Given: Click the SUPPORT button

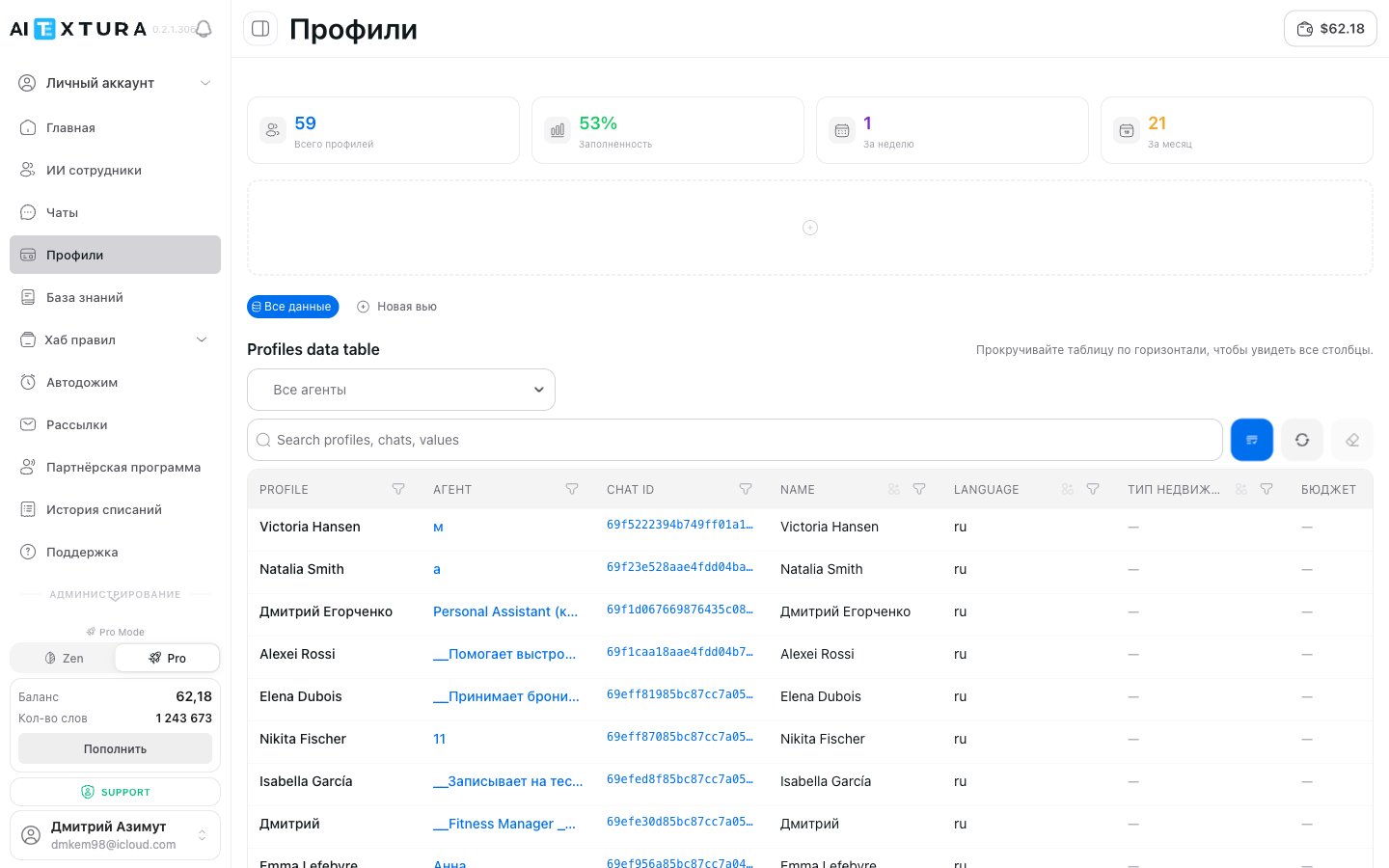Looking at the screenshot, I should (x=115, y=792).
